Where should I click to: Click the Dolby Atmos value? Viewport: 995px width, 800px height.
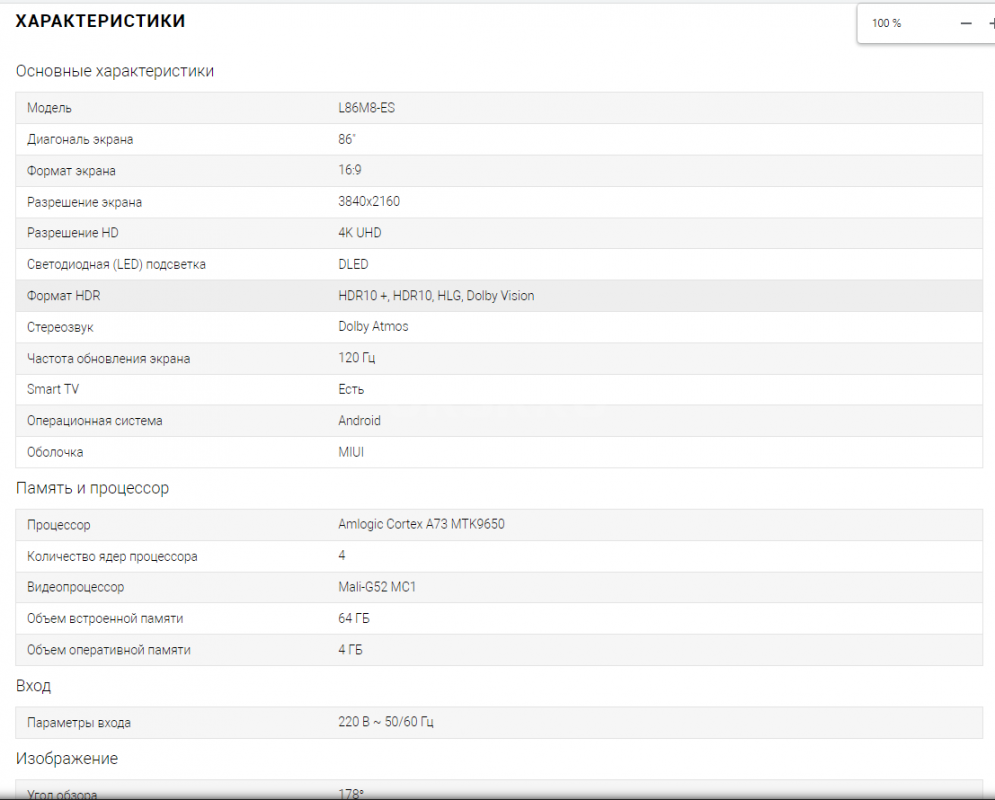point(373,327)
